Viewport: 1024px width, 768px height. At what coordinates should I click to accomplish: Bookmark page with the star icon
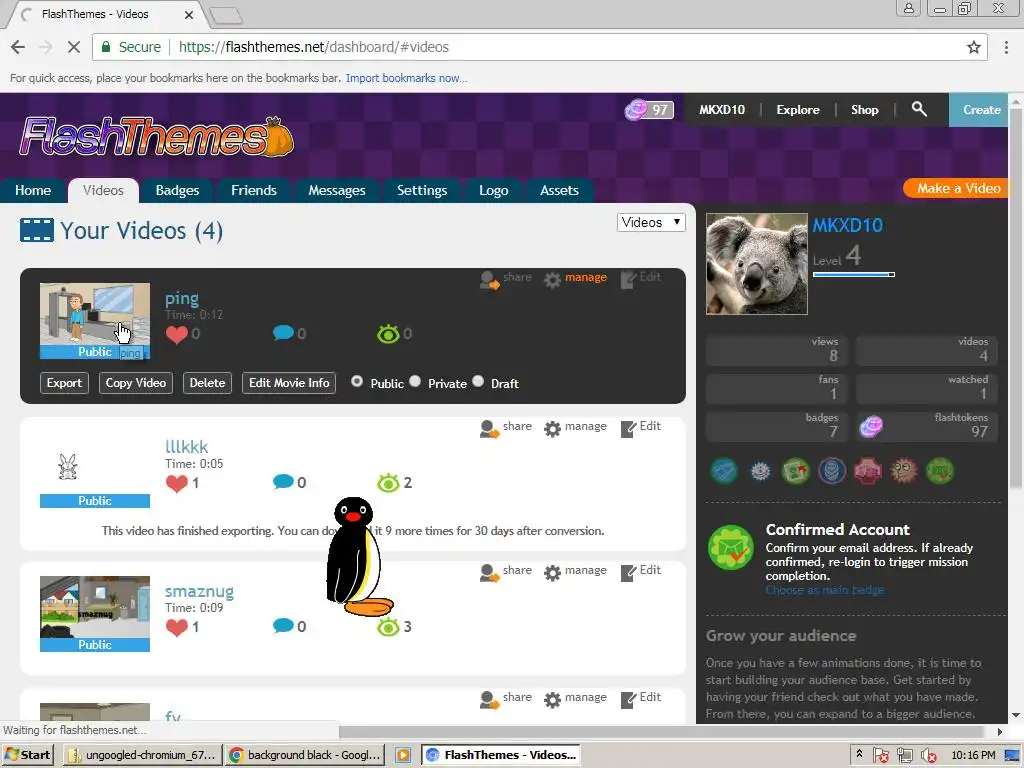973,47
